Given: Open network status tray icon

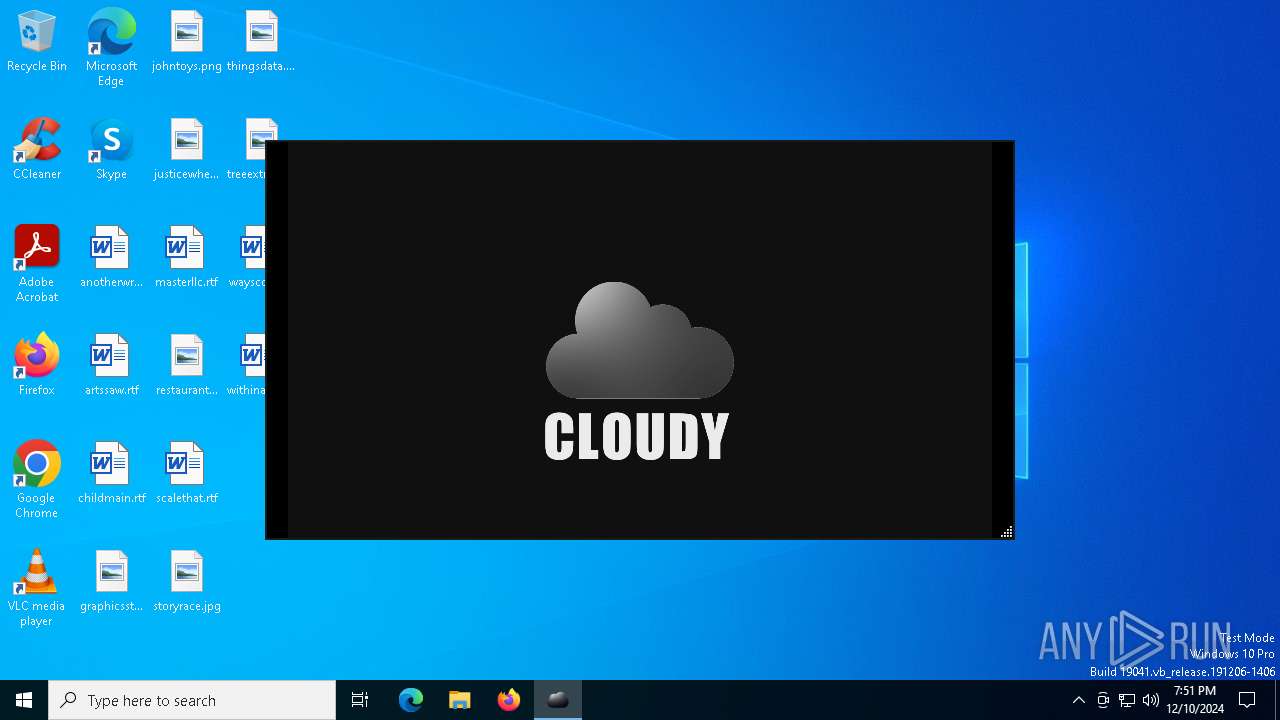Looking at the screenshot, I should point(1127,700).
